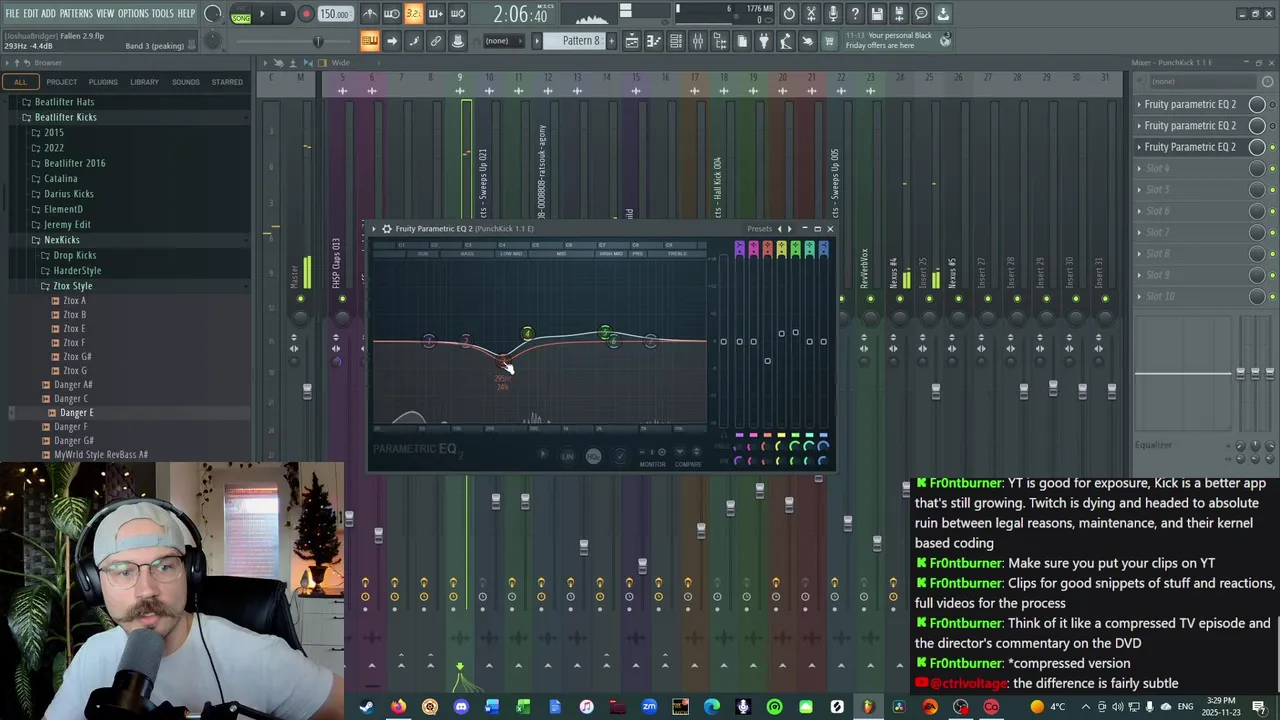
Task: Switch browser to PLUGINS tab
Action: pos(103,82)
